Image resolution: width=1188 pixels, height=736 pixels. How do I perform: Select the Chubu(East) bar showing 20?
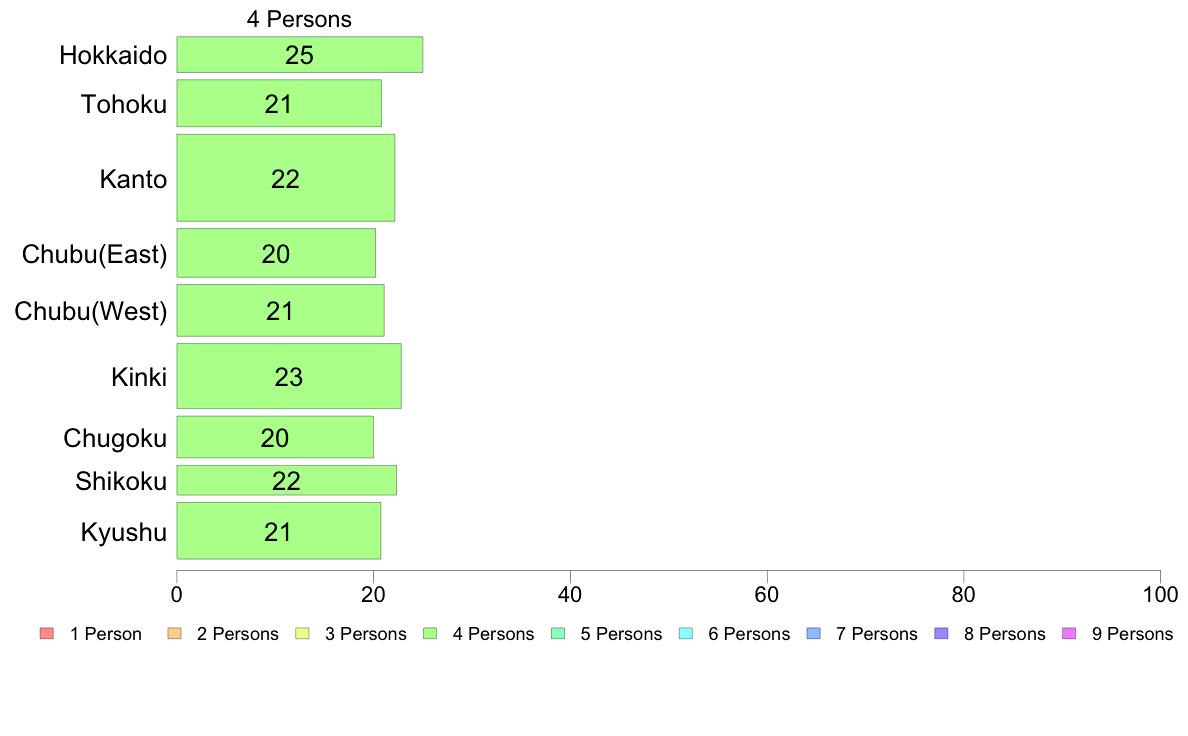[276, 253]
